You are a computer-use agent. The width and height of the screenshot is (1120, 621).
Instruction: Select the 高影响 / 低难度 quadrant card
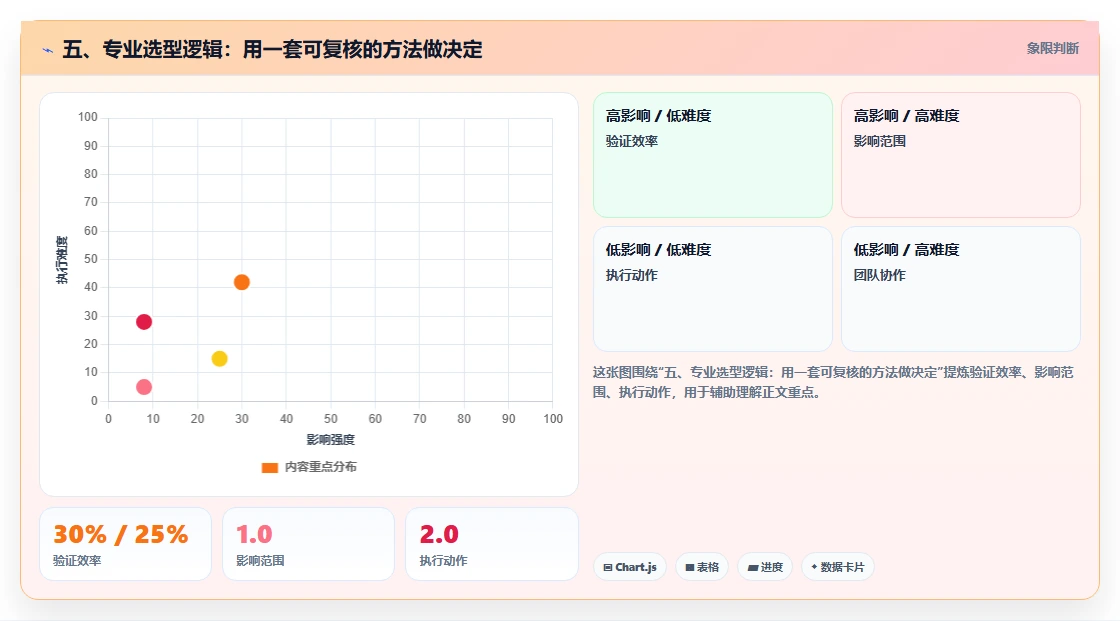pyautogui.click(x=712, y=154)
